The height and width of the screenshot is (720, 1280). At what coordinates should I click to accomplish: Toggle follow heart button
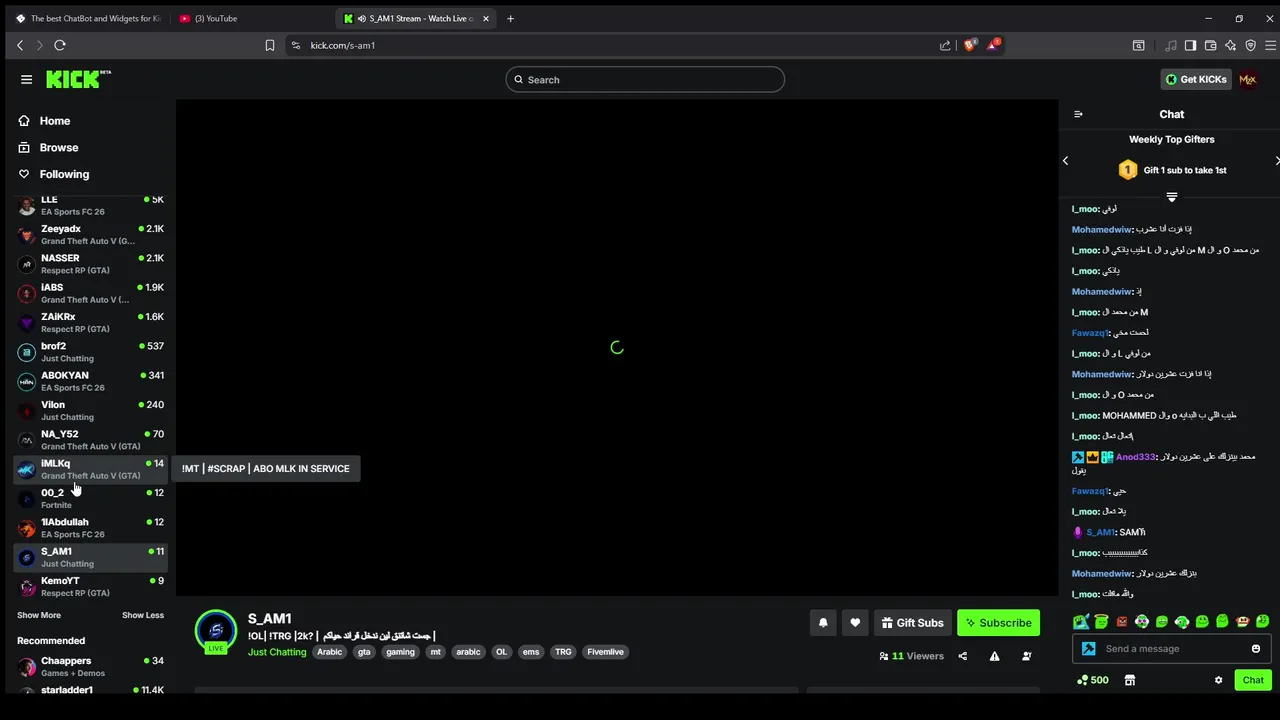pyautogui.click(x=855, y=622)
